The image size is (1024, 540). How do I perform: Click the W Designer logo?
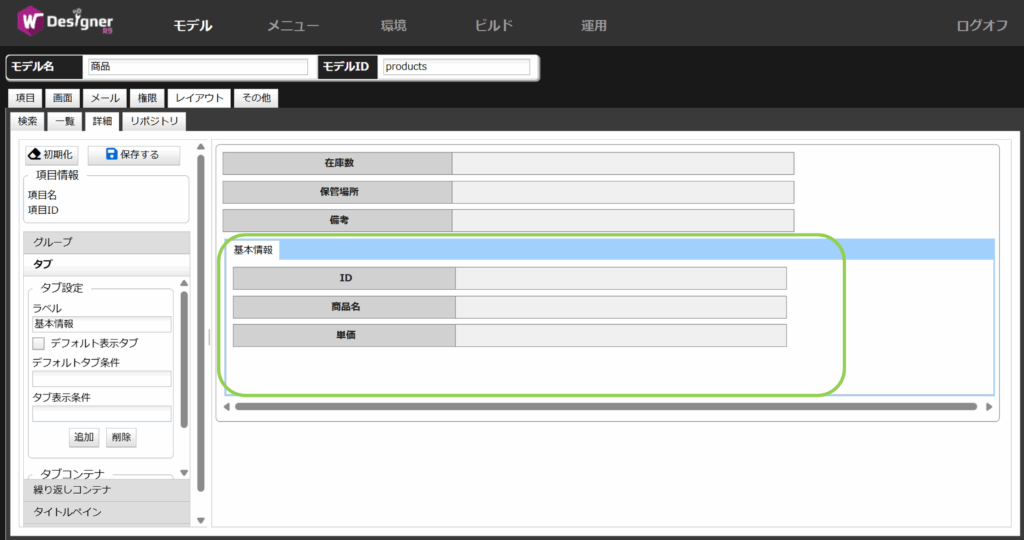pyautogui.click(x=66, y=22)
